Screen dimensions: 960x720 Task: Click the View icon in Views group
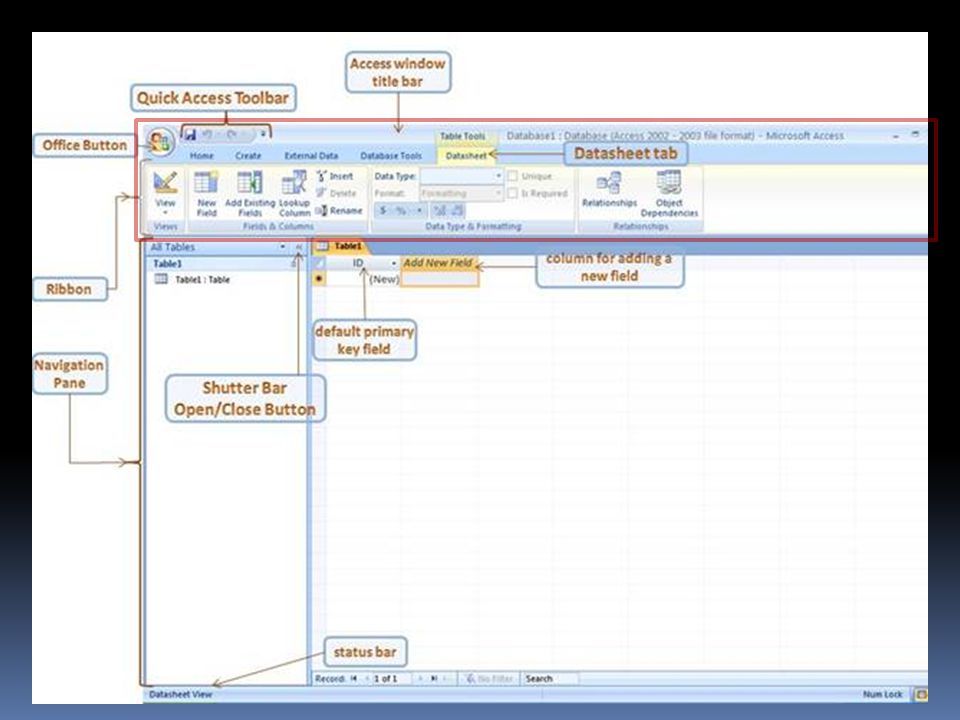pyautogui.click(x=165, y=182)
